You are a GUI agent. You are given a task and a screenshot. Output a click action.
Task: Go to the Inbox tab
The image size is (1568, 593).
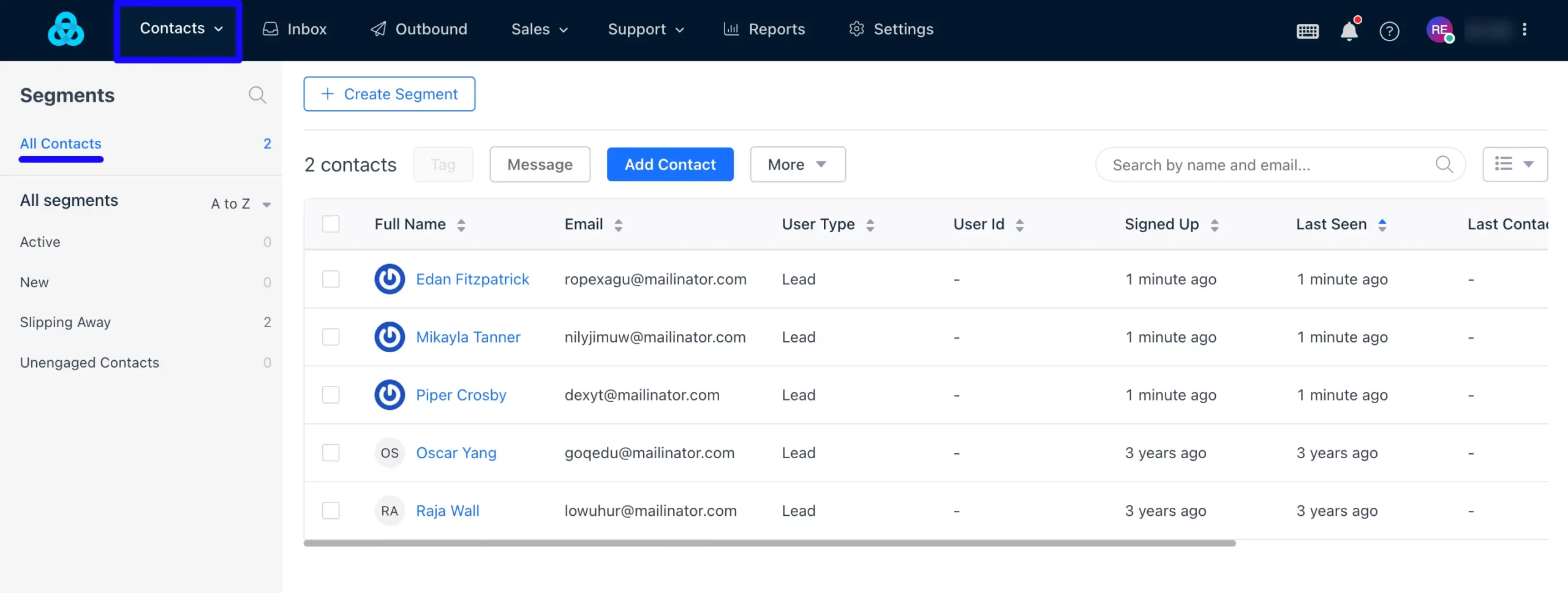(x=295, y=29)
